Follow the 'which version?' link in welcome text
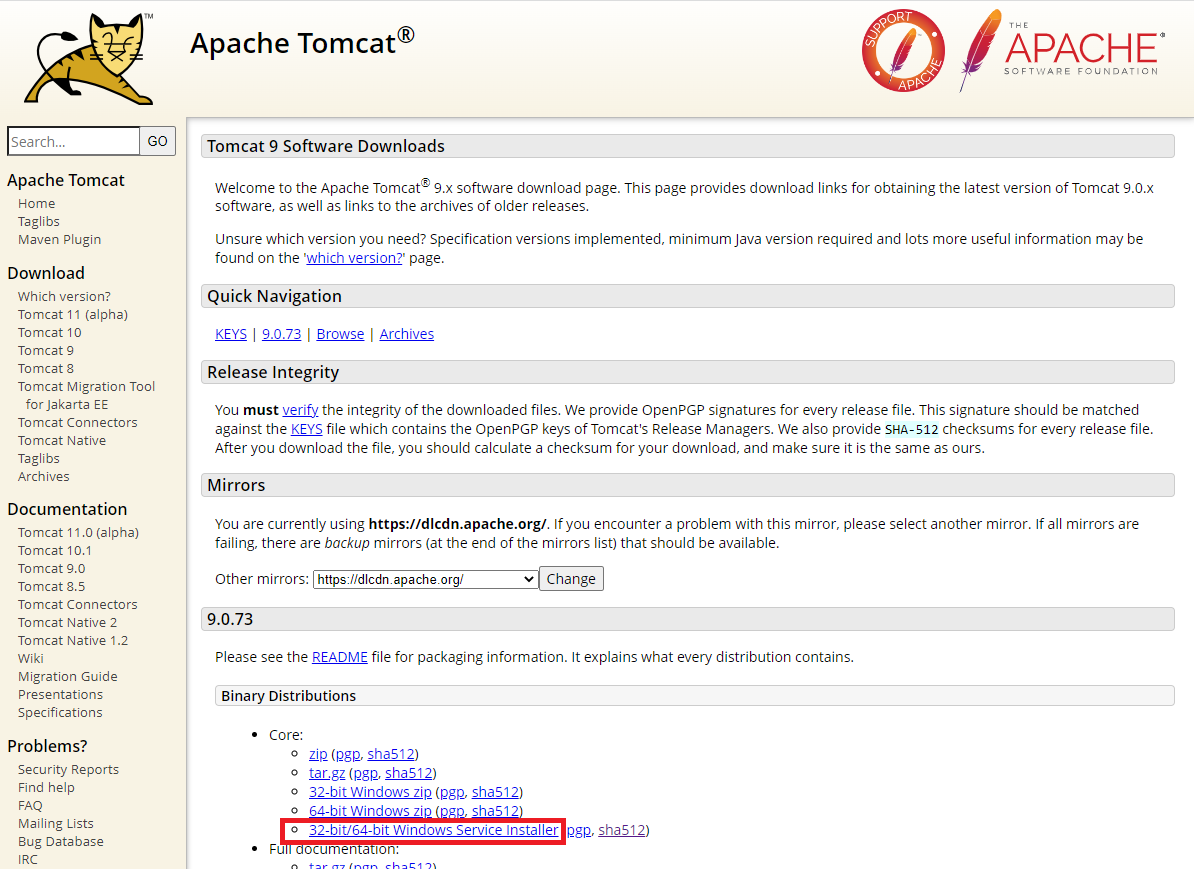This screenshot has height=869, width=1194. click(354, 258)
